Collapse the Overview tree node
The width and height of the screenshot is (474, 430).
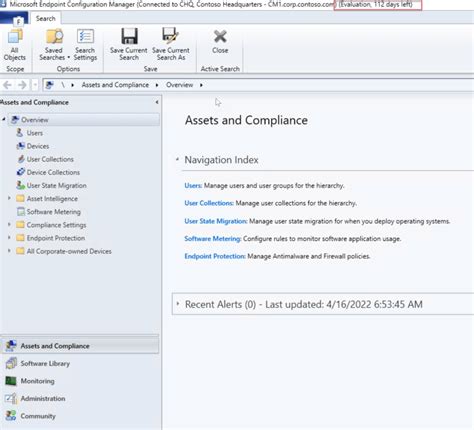click(4, 119)
